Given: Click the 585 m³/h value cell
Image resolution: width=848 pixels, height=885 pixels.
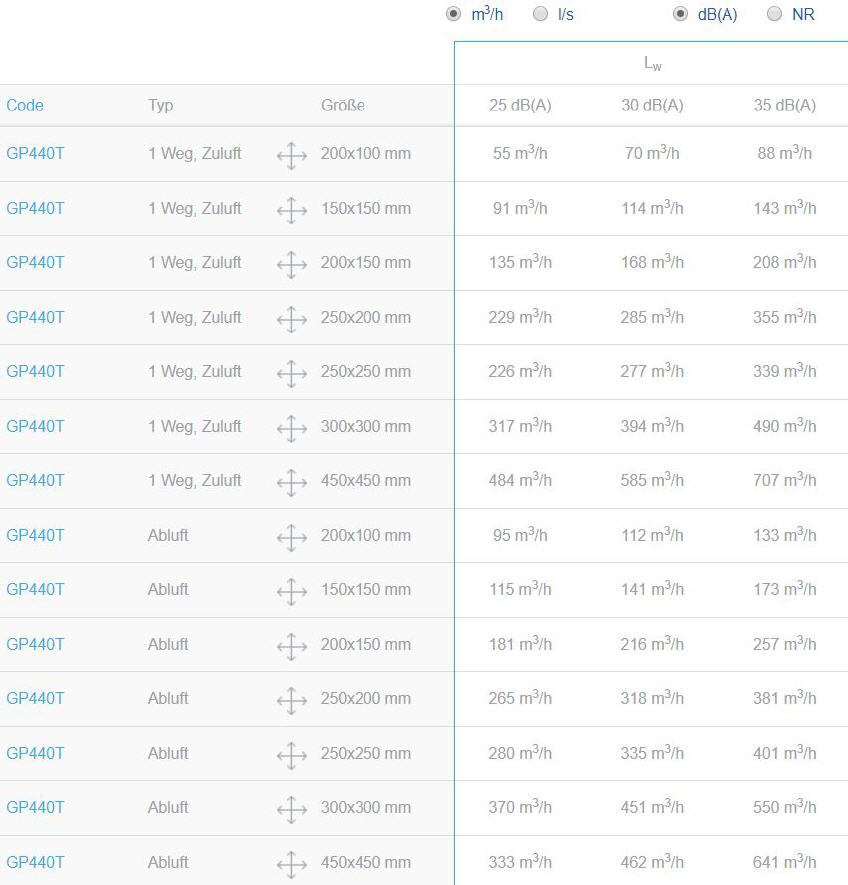Looking at the screenshot, I should 652,480.
